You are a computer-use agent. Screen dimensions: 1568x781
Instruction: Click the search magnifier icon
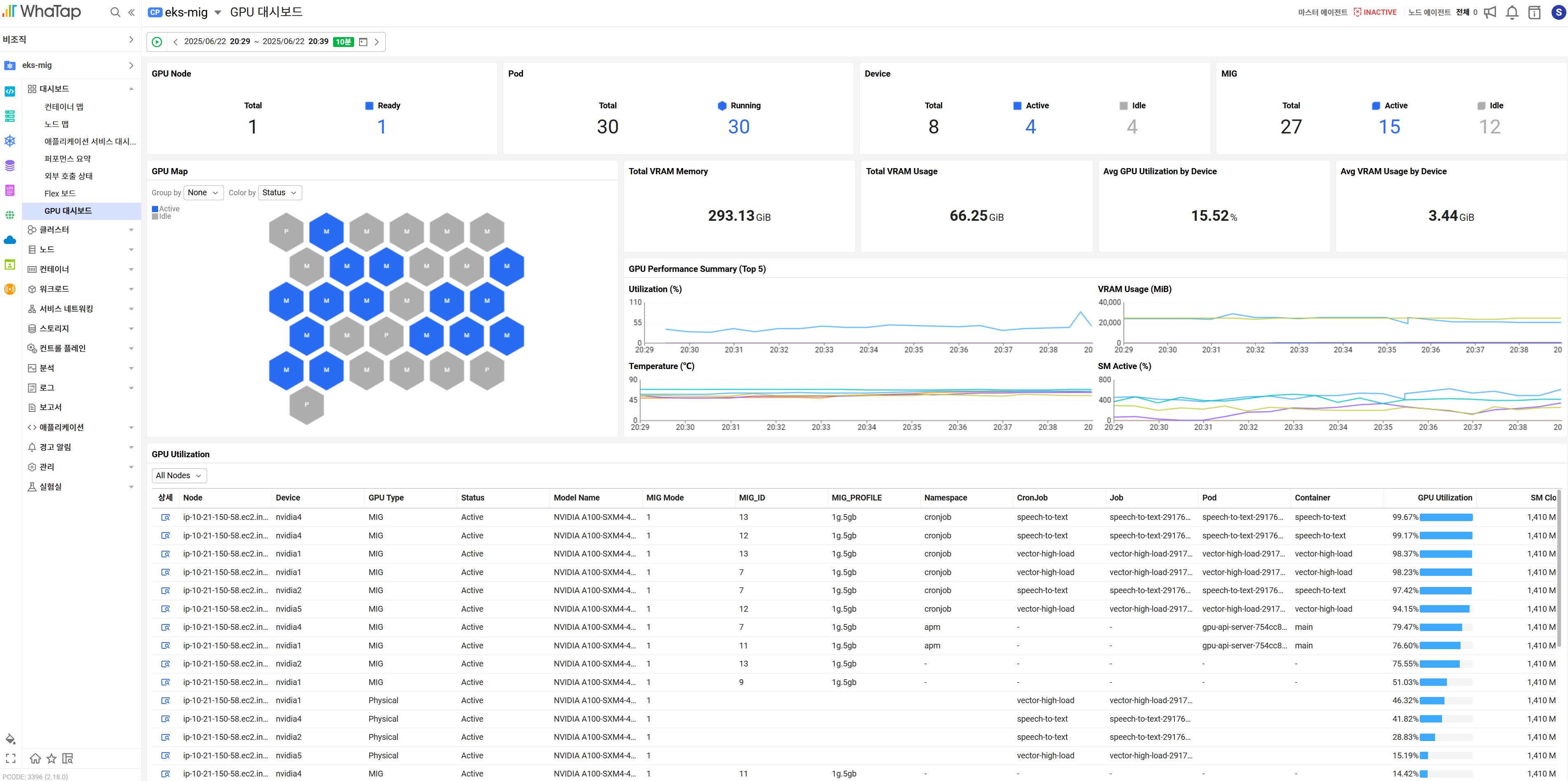pos(115,12)
